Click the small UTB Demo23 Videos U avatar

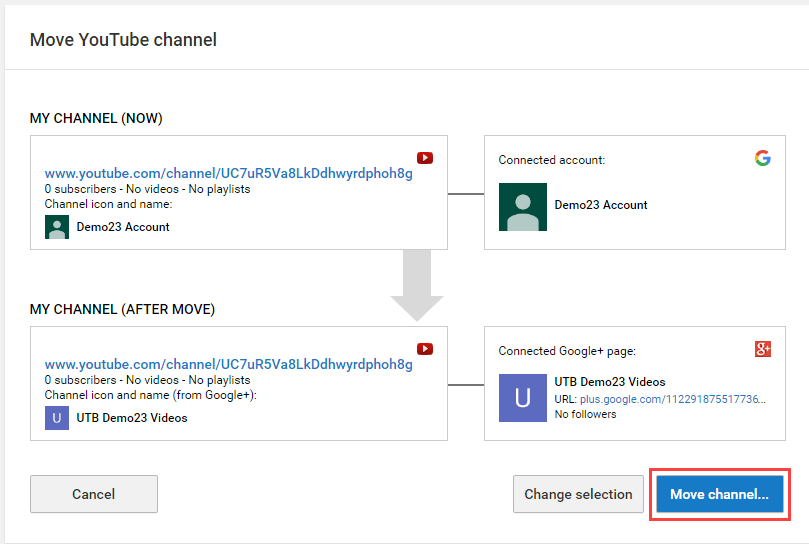(x=57, y=418)
